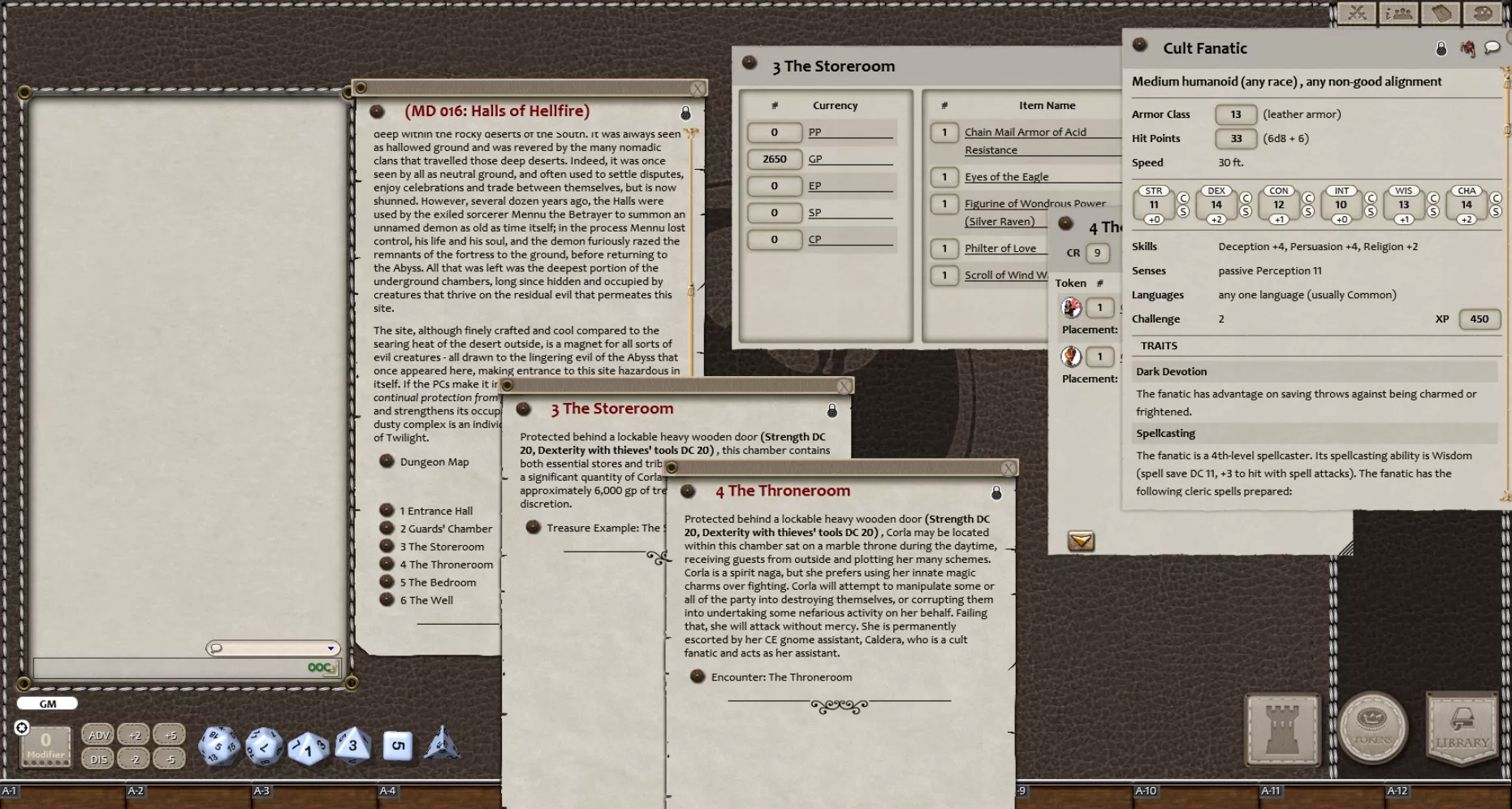Toggle the lock icon on Cult Fanatic sheet

(x=1441, y=49)
